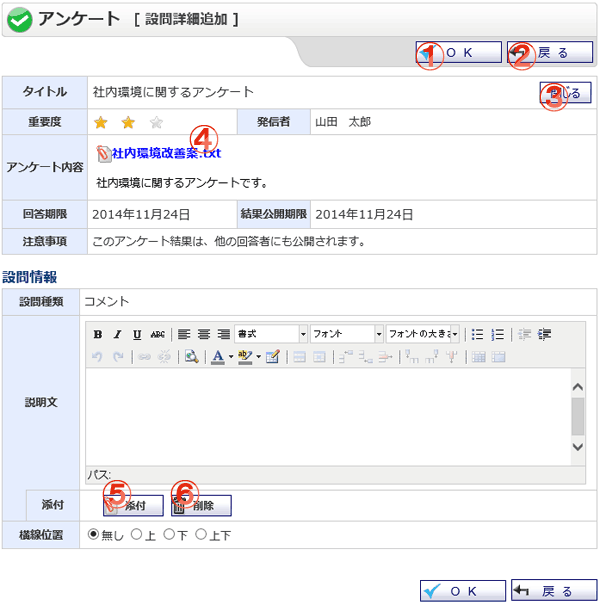Click the third grey importance star

pos(156,123)
